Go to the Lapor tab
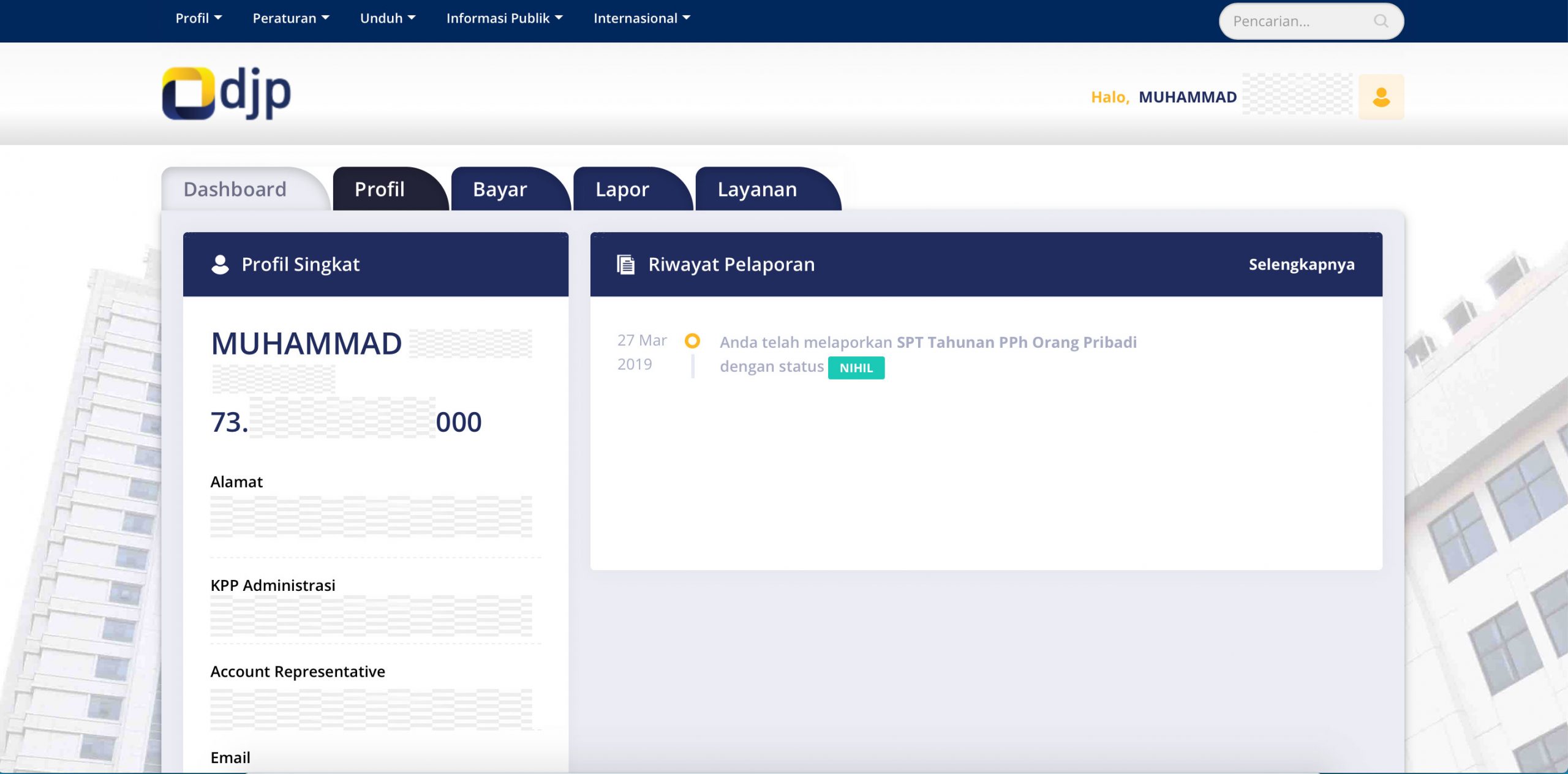The height and width of the screenshot is (774, 1568). tap(622, 189)
